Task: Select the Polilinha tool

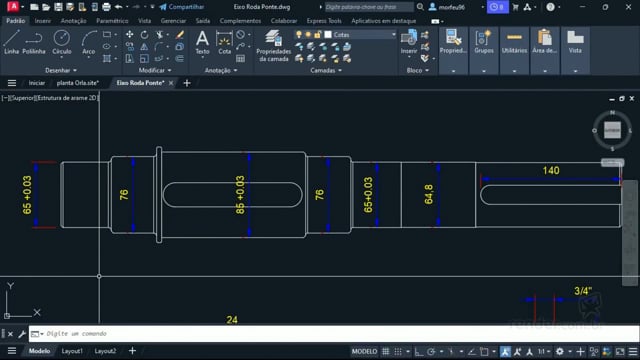Action: pos(34,42)
